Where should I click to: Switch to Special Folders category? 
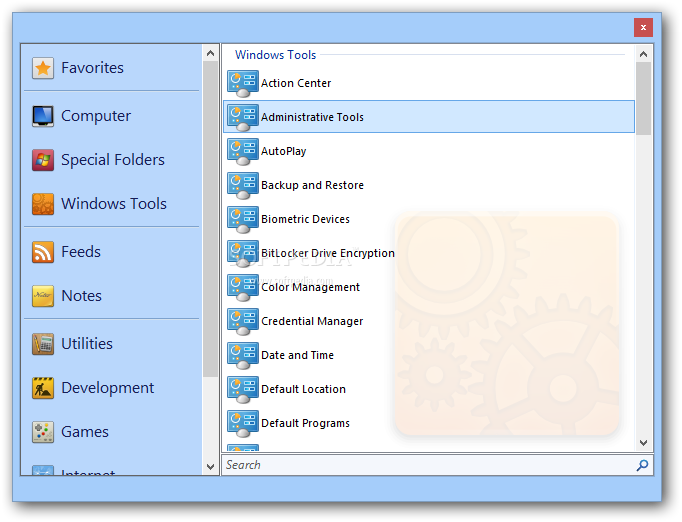point(113,160)
